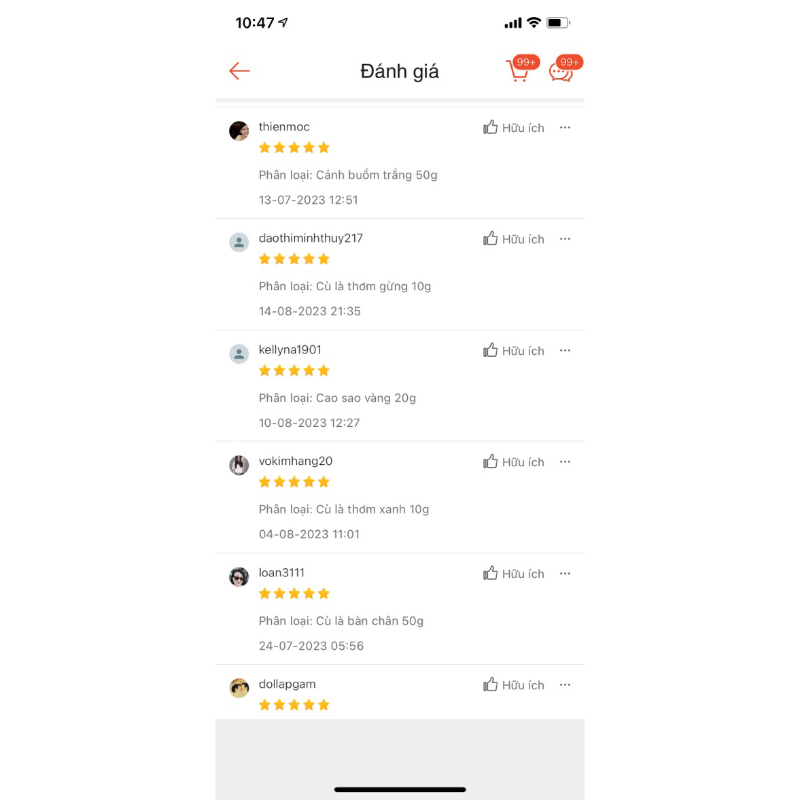
Task: Mark vokimhang20's review as Hữu ích
Action: tap(514, 462)
